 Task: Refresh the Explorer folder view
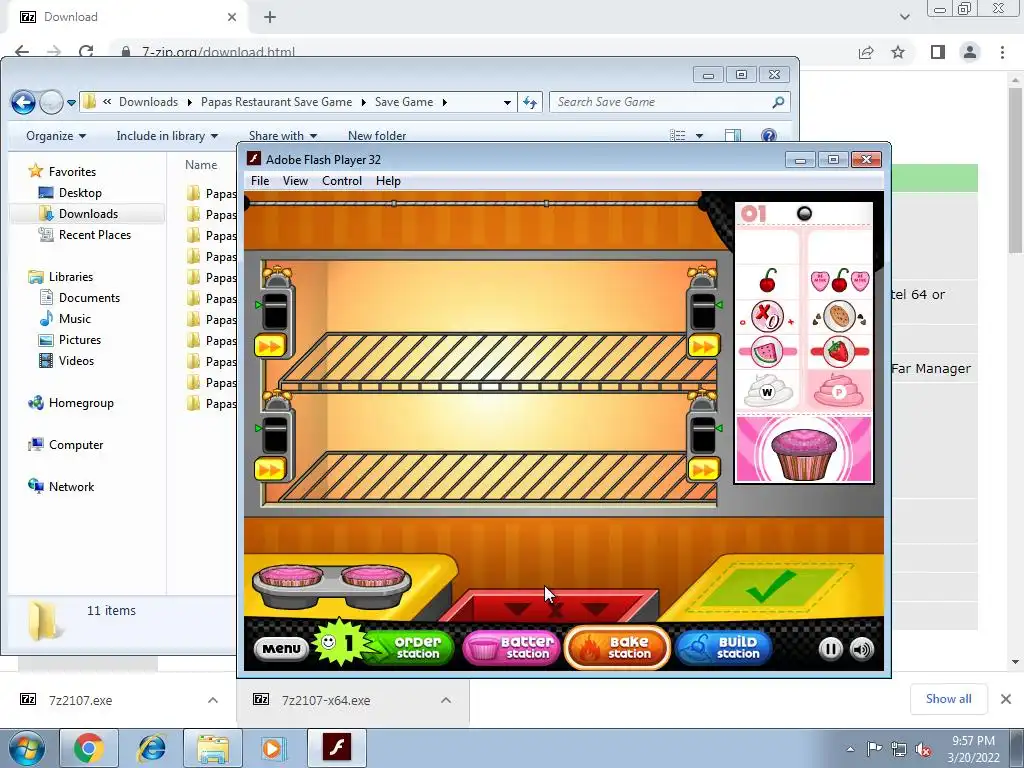click(x=530, y=102)
